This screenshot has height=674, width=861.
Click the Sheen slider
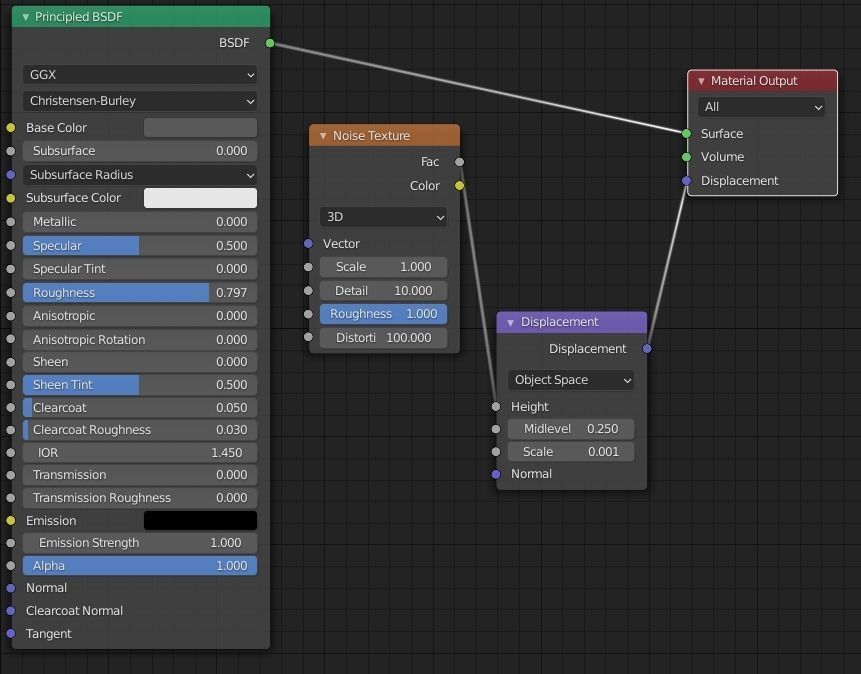[x=140, y=362]
